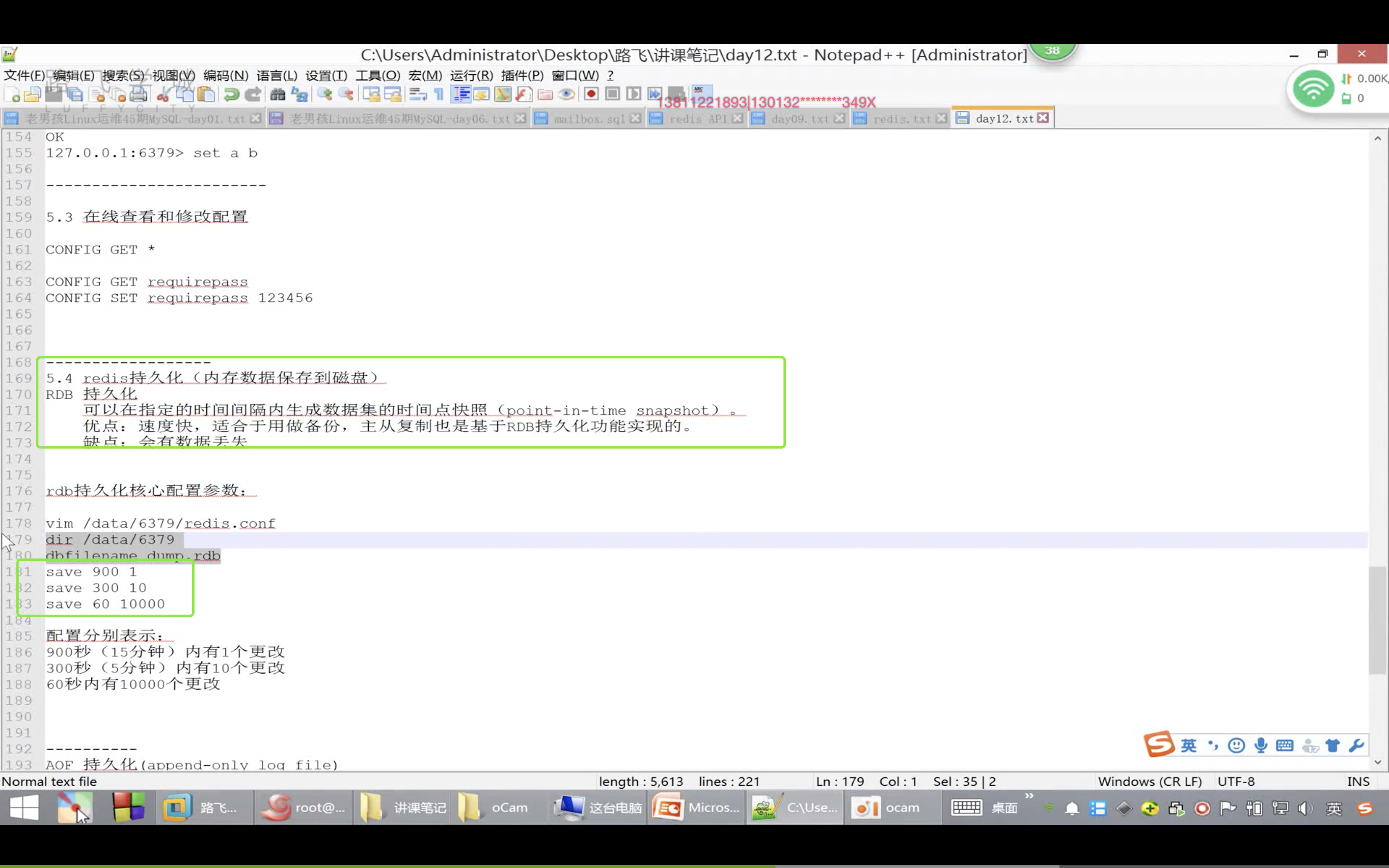This screenshot has width=1389, height=868.
Task: Click the taskbar volume speaker icon
Action: [x=1305, y=808]
